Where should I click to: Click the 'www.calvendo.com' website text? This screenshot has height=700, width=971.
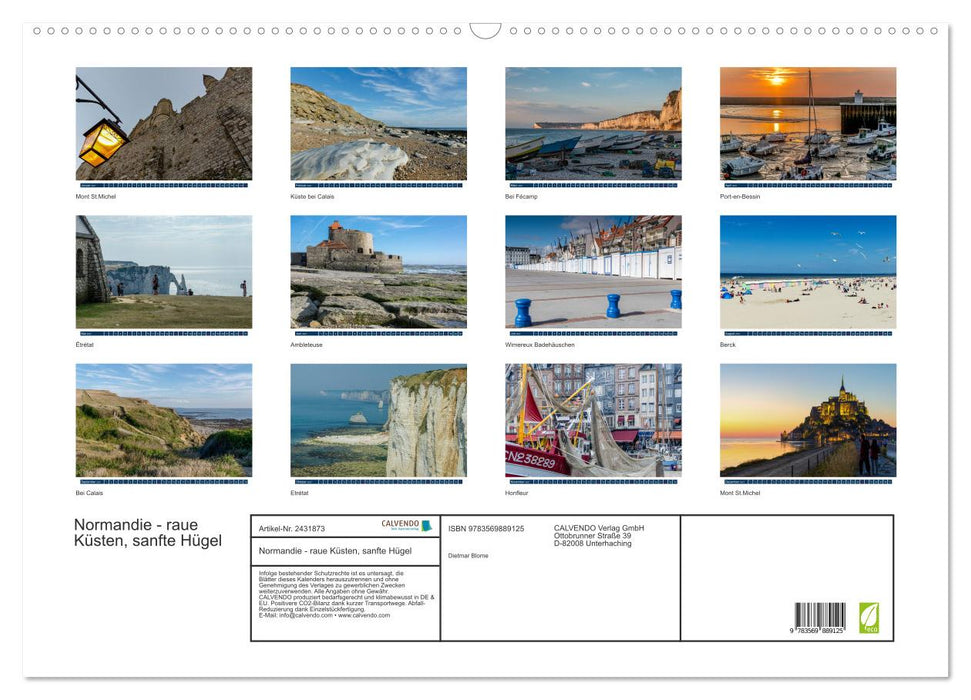(364, 615)
